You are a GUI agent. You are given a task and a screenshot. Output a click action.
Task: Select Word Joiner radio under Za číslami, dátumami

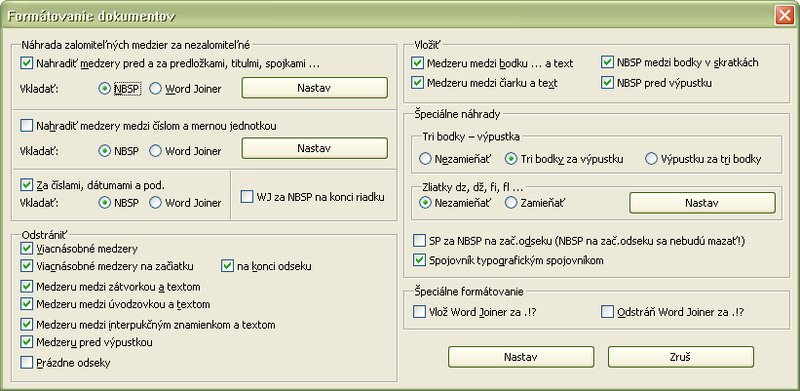point(155,203)
